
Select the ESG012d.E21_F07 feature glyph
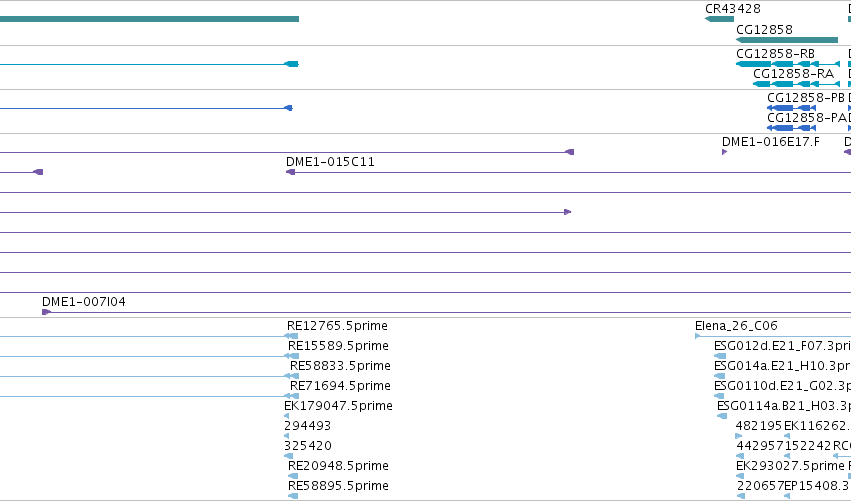pos(720,357)
